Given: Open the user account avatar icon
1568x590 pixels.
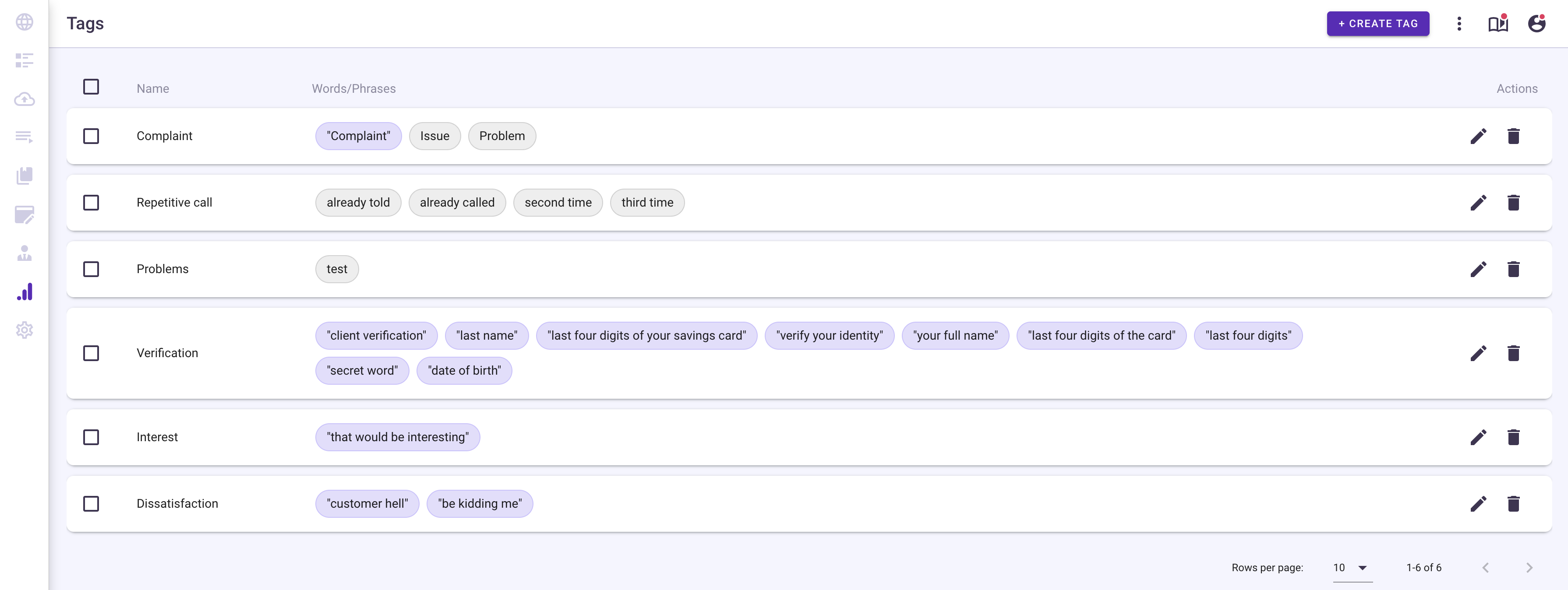Looking at the screenshot, I should pyautogui.click(x=1537, y=24).
